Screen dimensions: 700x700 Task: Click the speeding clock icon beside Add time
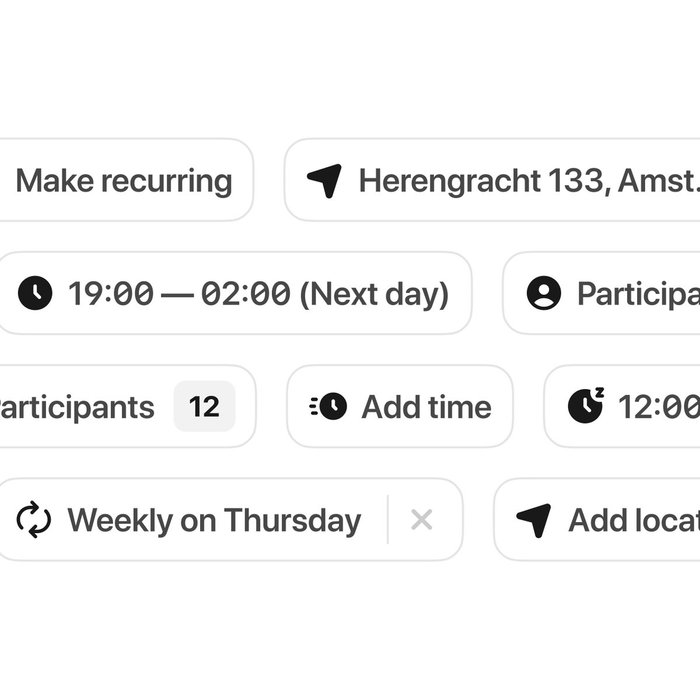coord(328,406)
